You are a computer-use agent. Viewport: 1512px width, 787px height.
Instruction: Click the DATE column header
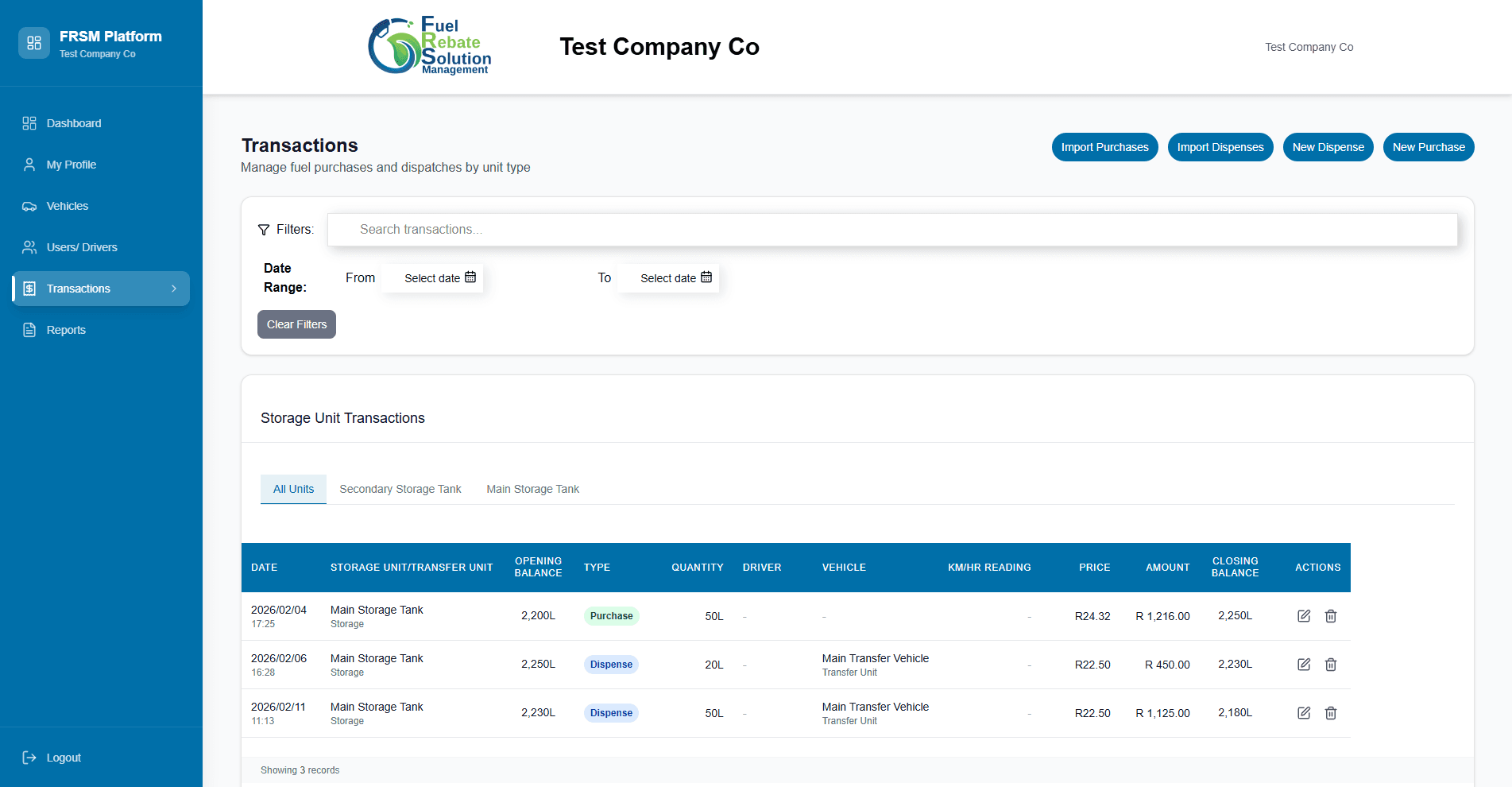coord(265,568)
